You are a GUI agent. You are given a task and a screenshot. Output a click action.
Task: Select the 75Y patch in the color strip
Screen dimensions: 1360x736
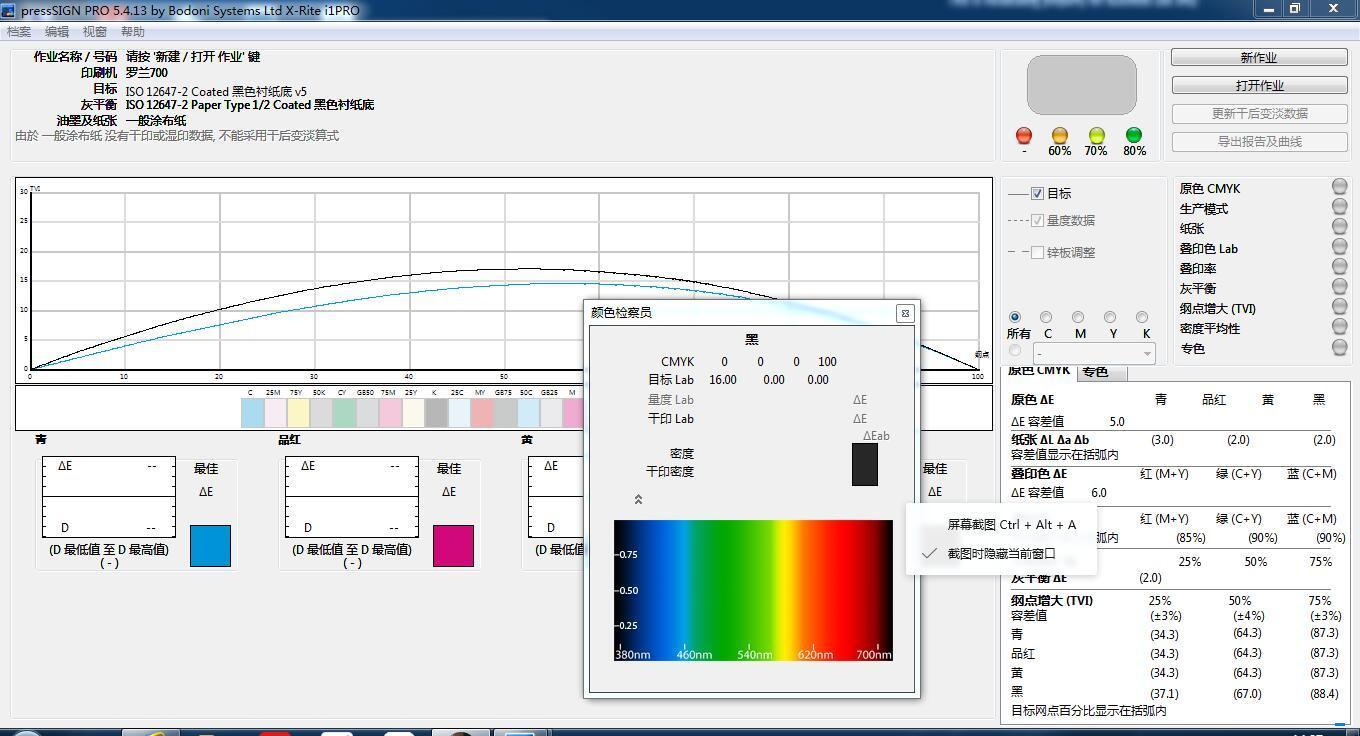[x=298, y=412]
